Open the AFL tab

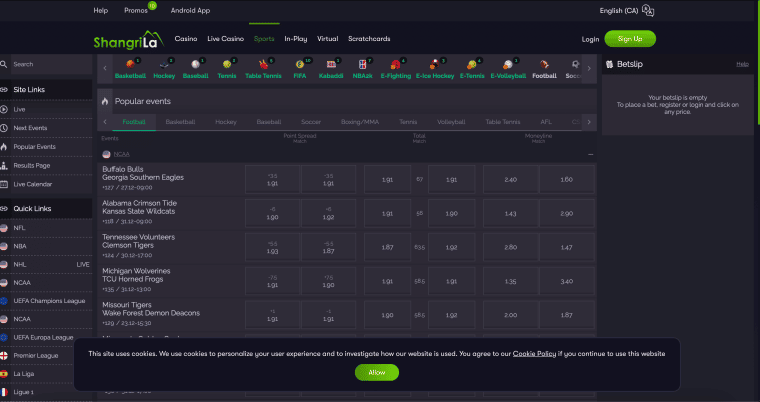(546, 122)
